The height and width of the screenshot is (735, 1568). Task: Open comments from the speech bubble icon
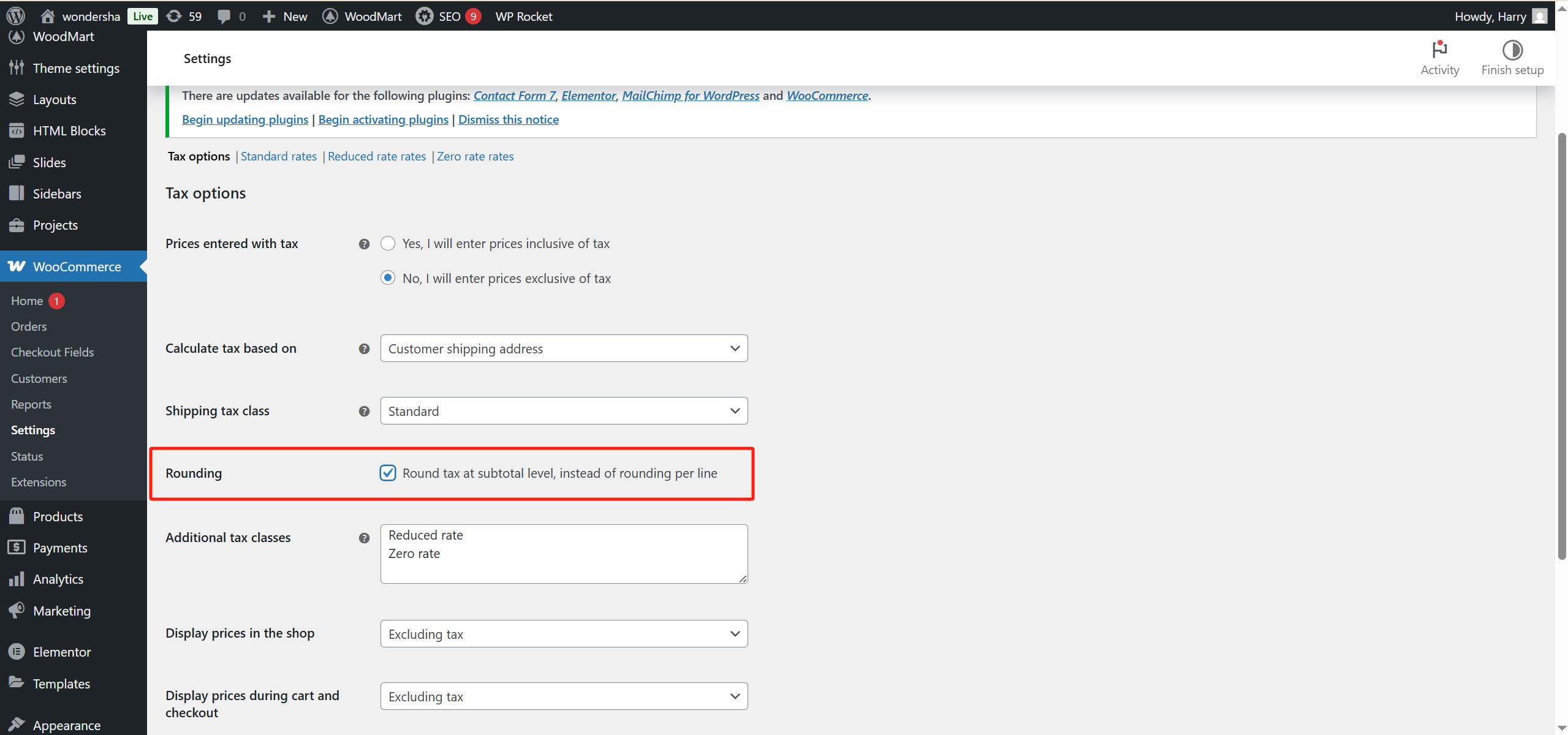pyautogui.click(x=225, y=16)
